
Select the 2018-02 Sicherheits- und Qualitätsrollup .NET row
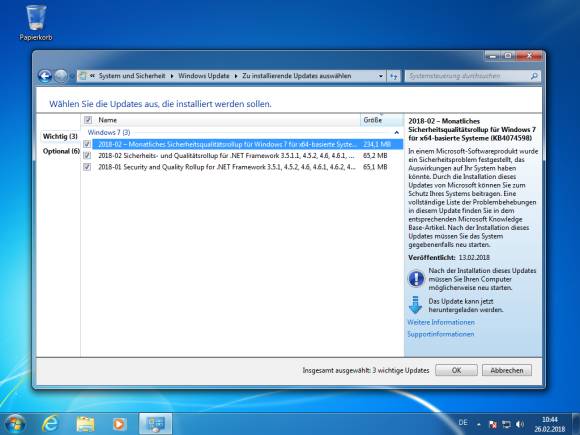242,156
